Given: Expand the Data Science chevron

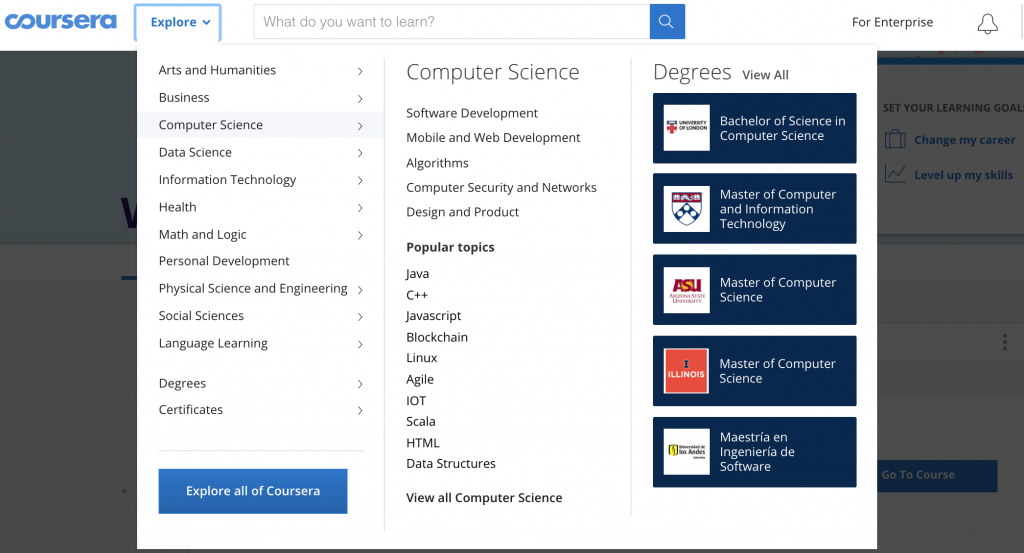Looking at the screenshot, I should click(360, 153).
